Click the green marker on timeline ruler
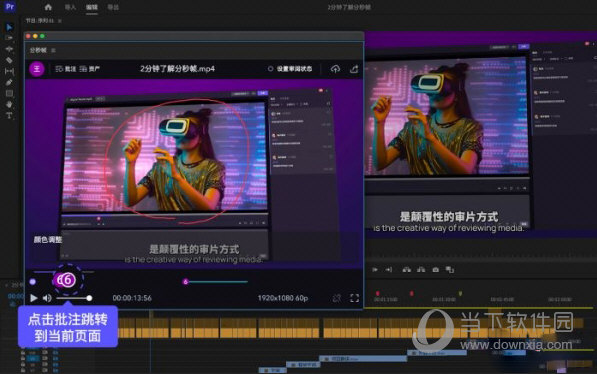597x374 pixels. (x=460, y=293)
